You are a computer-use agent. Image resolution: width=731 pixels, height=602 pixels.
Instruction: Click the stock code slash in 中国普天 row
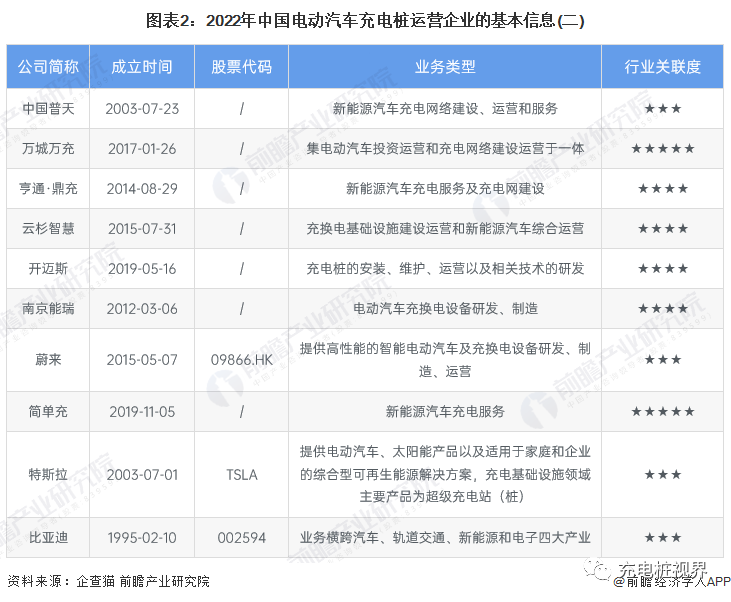coord(241,109)
